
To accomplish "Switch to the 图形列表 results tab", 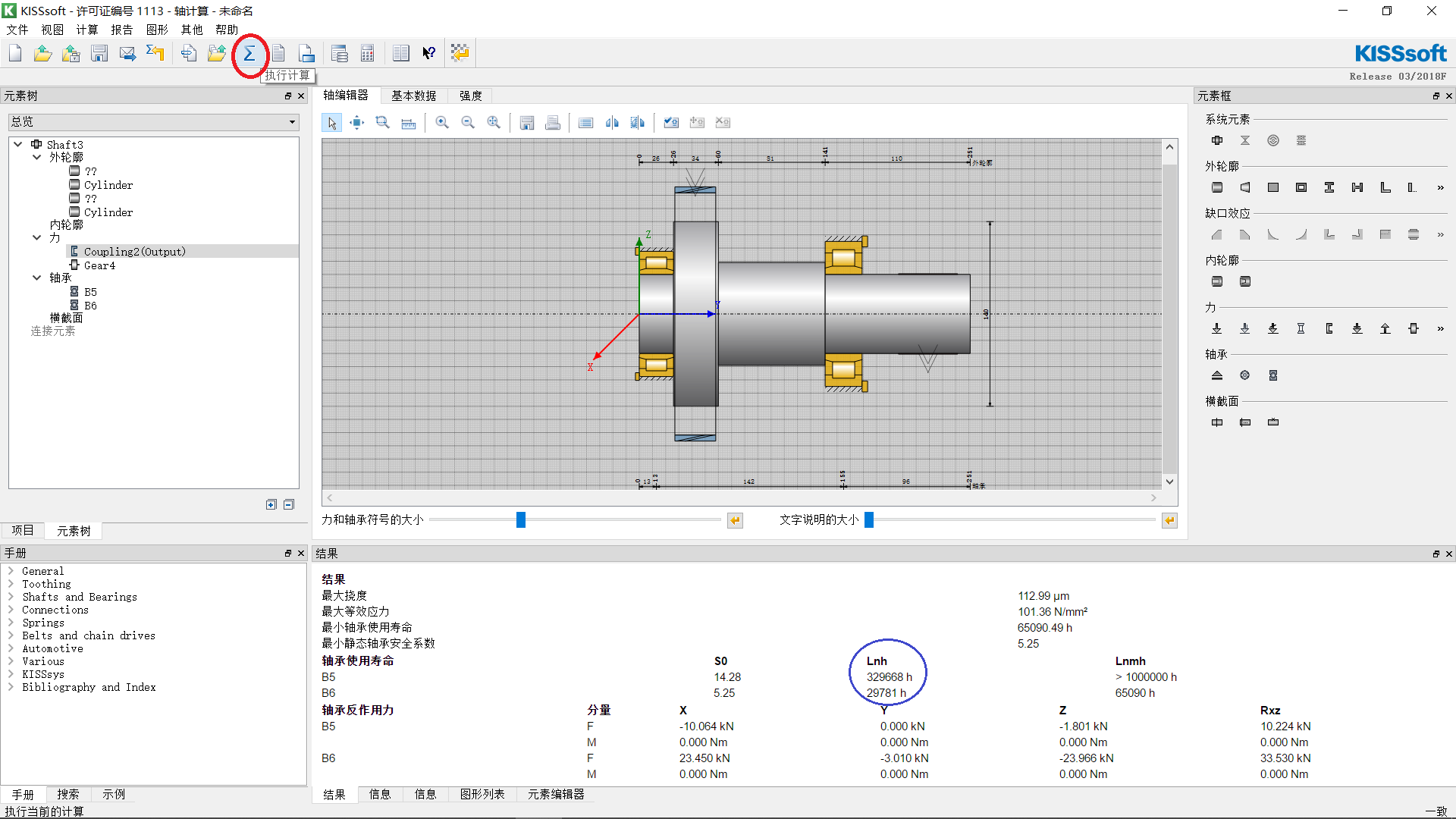I will click(x=482, y=794).
